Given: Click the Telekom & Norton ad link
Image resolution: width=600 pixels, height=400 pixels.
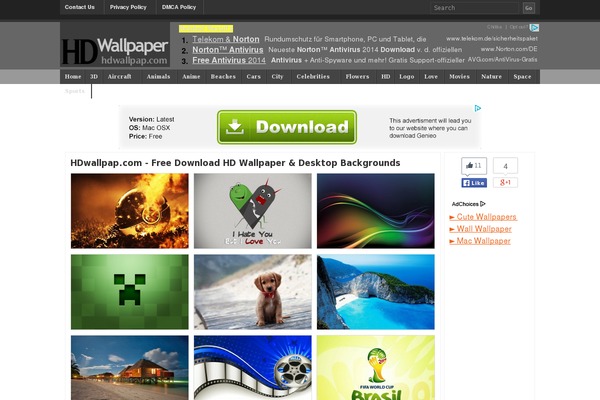Looking at the screenshot, I should coord(226,39).
